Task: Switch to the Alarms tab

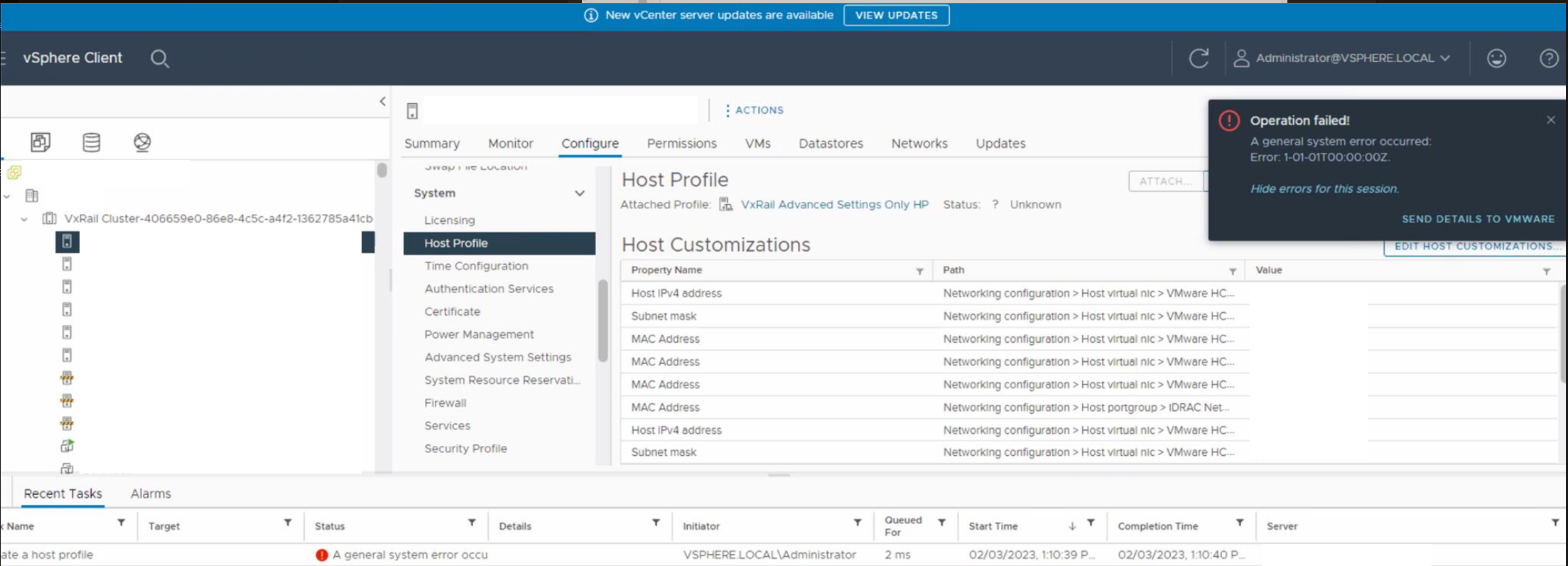Action: [151, 493]
